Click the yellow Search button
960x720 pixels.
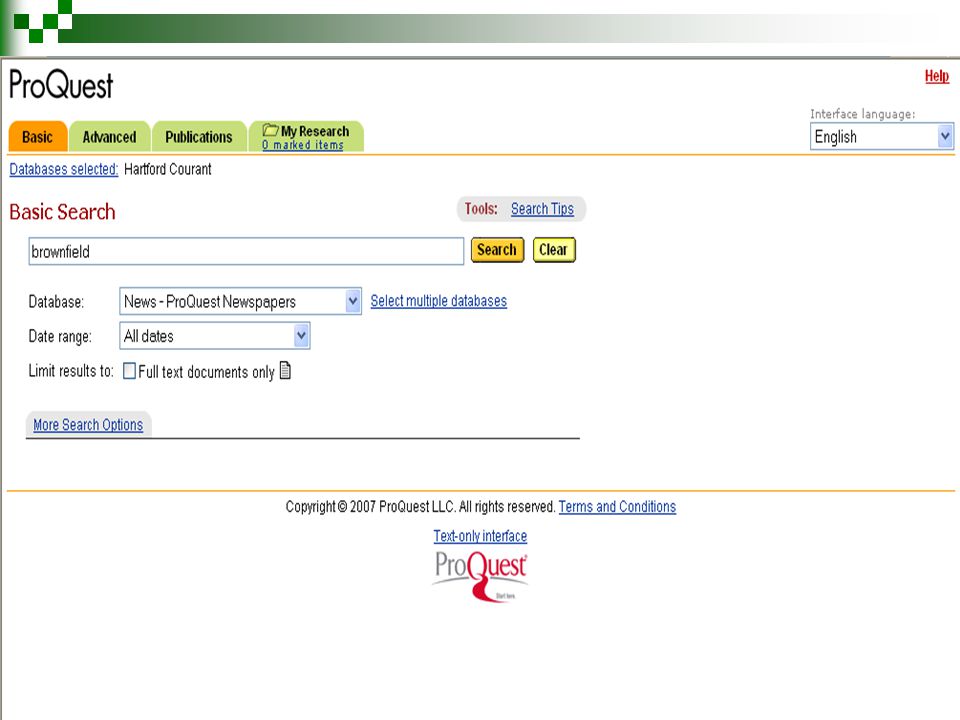coord(497,250)
